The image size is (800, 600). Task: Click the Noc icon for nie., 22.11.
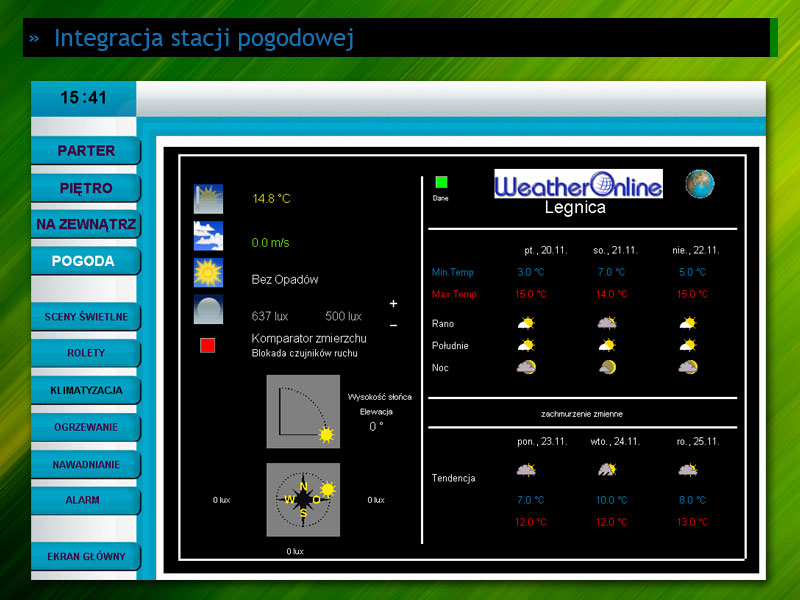[688, 367]
